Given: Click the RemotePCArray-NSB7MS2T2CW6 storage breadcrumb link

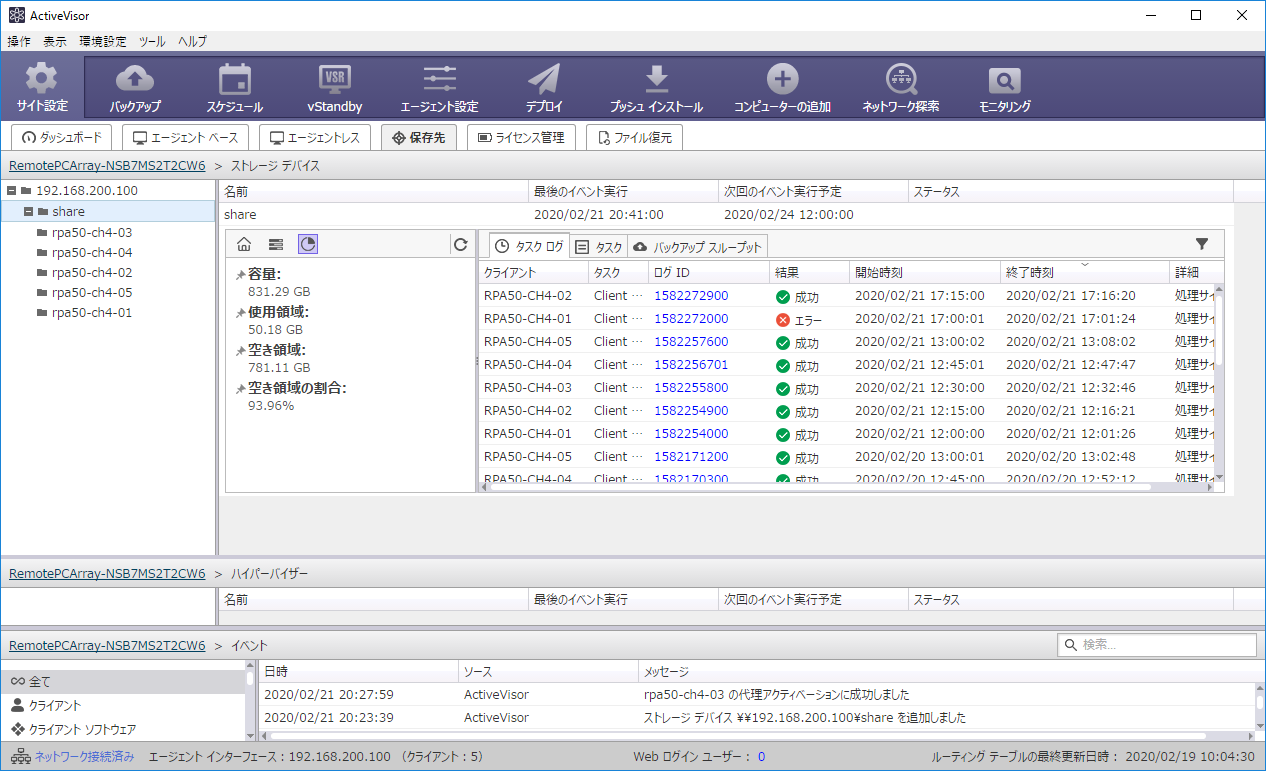Looking at the screenshot, I should click(107, 166).
